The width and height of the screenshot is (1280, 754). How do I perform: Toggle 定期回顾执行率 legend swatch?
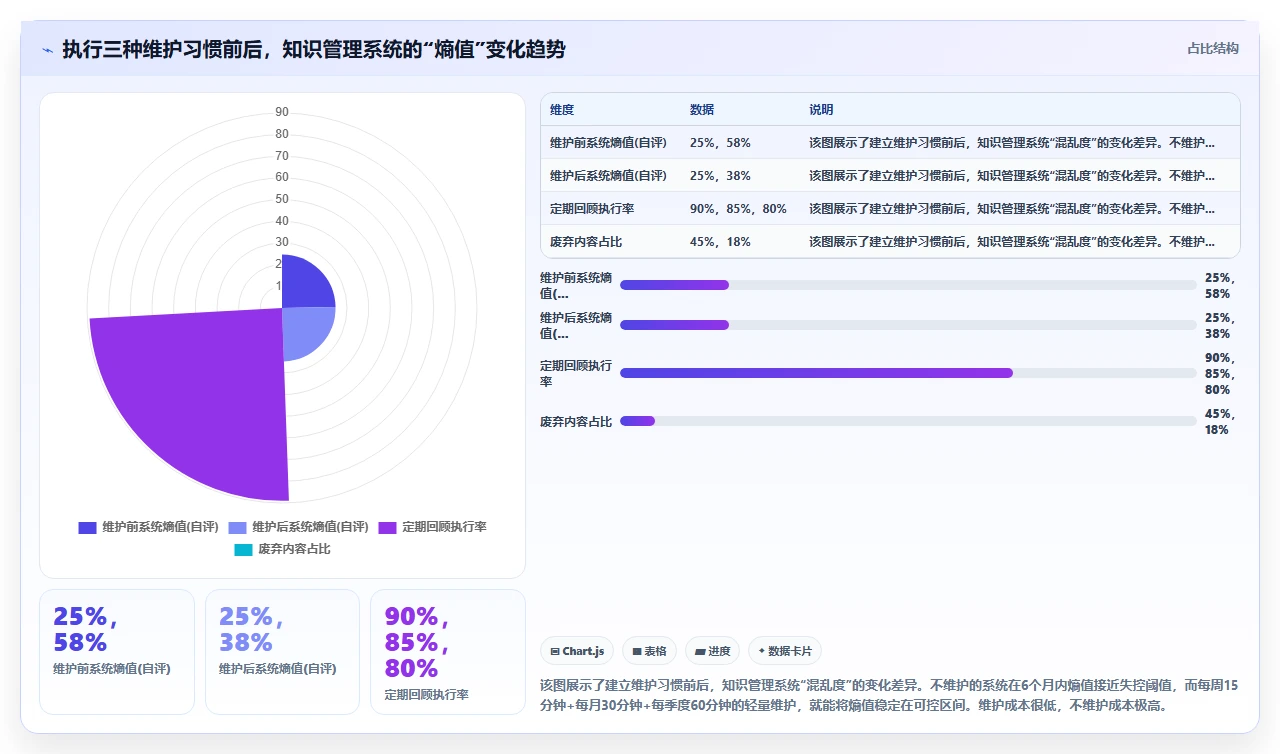click(388, 527)
